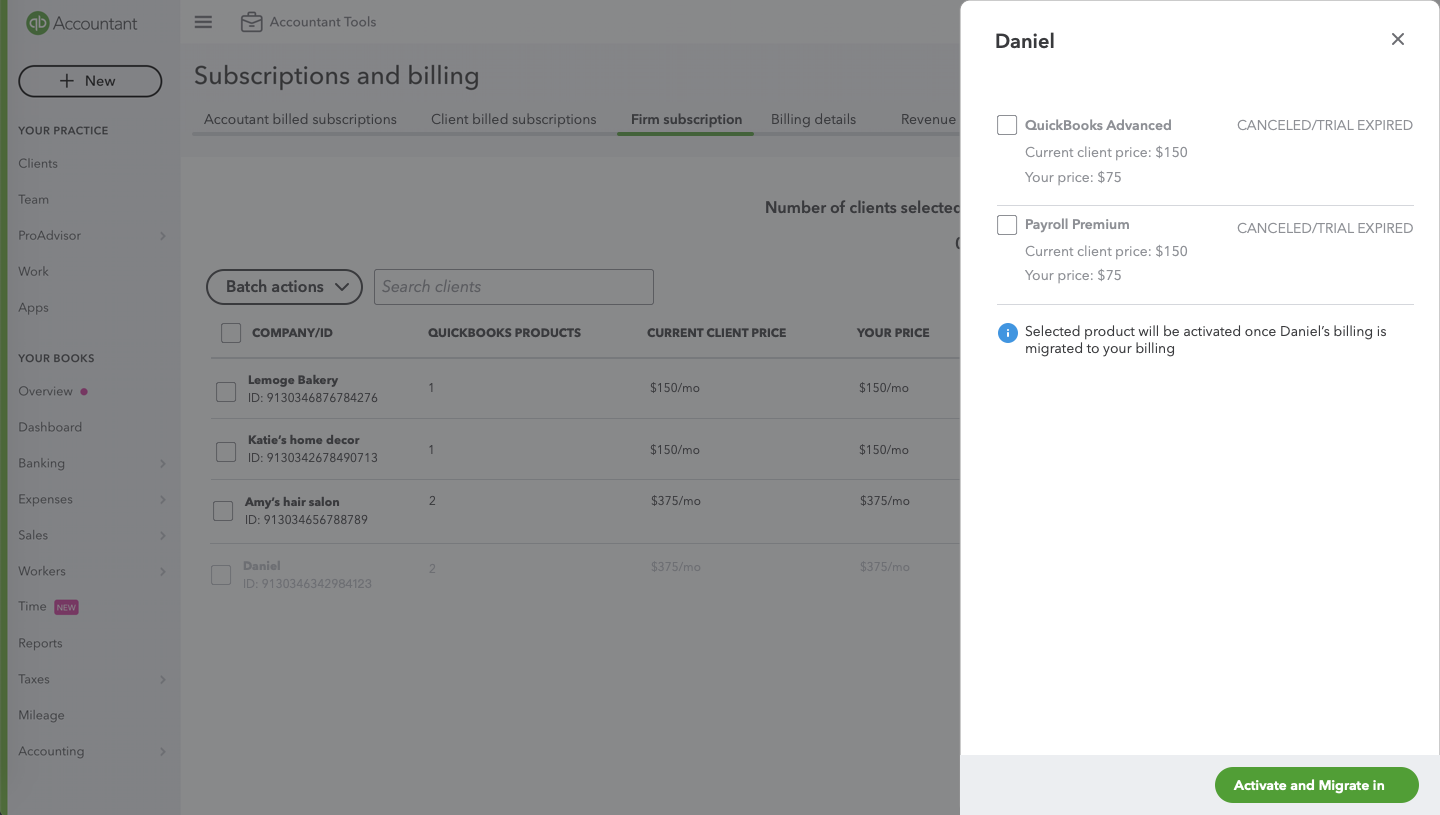This screenshot has height=815, width=1440.
Task: Click the Search clients field
Action: click(514, 287)
